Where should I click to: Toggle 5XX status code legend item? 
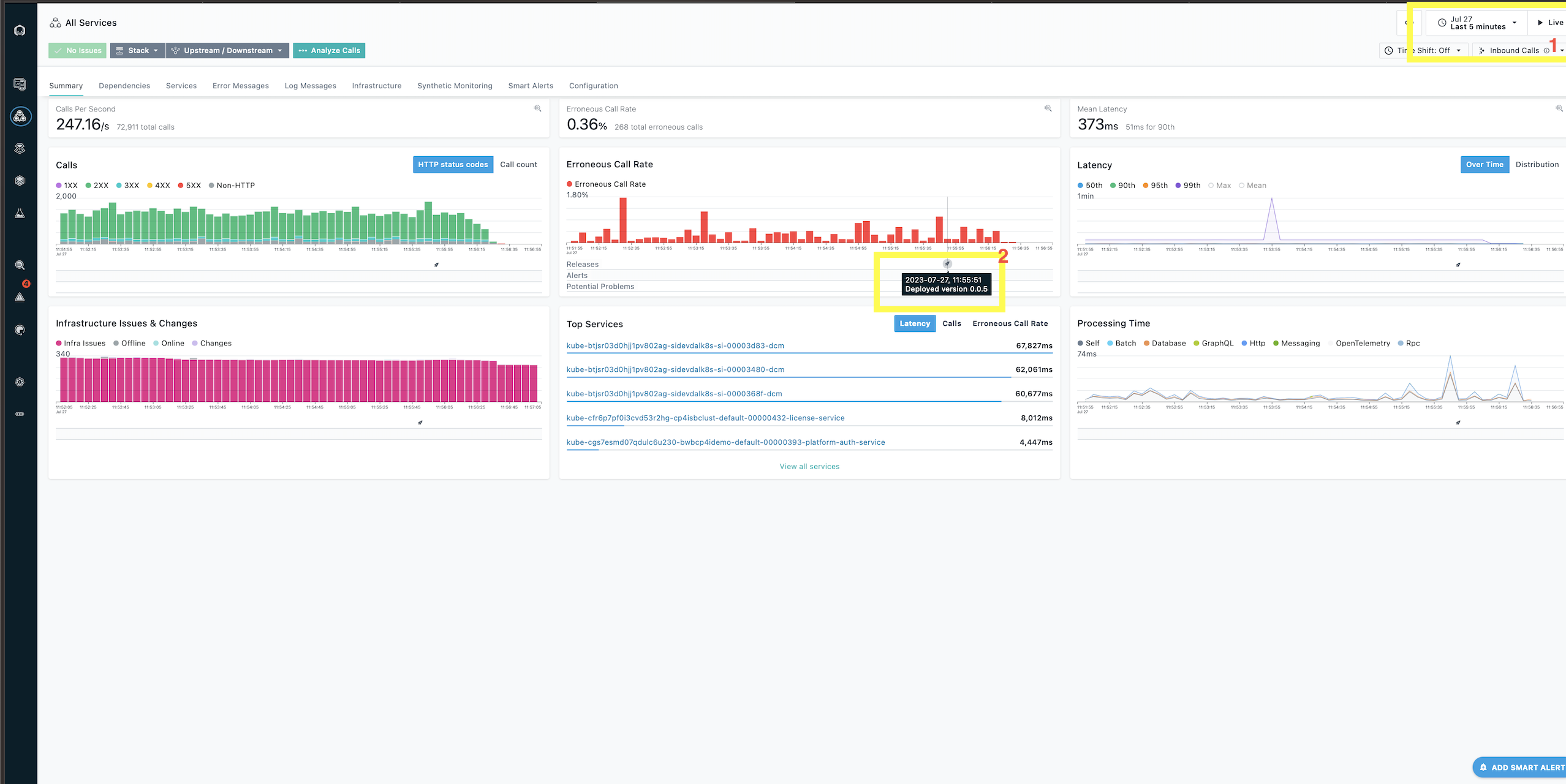[189, 186]
